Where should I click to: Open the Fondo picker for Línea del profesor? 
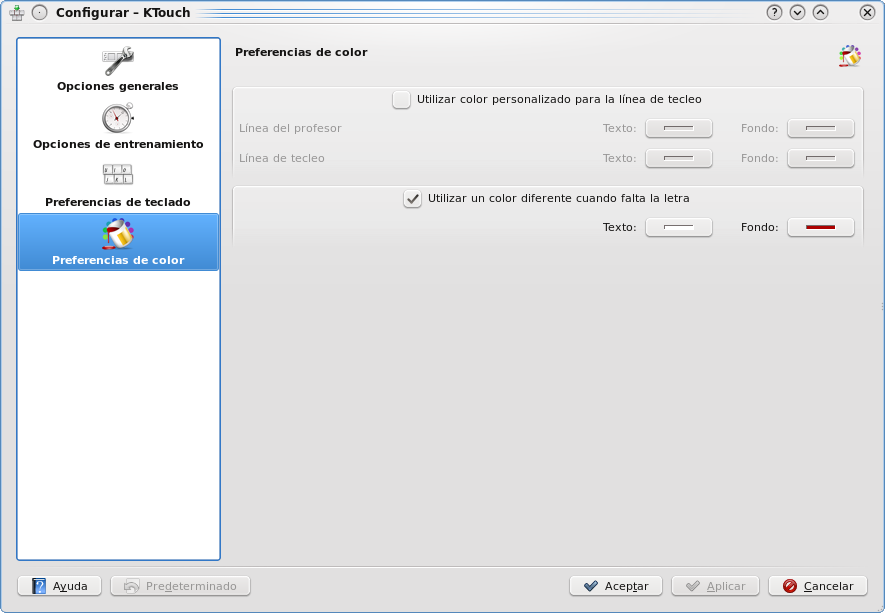[821, 128]
